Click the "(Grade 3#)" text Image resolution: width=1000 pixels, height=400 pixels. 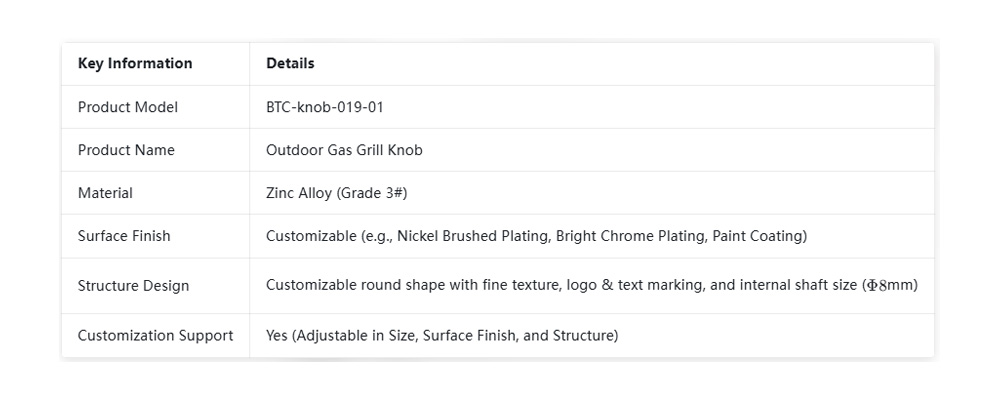pyautogui.click(x=373, y=193)
